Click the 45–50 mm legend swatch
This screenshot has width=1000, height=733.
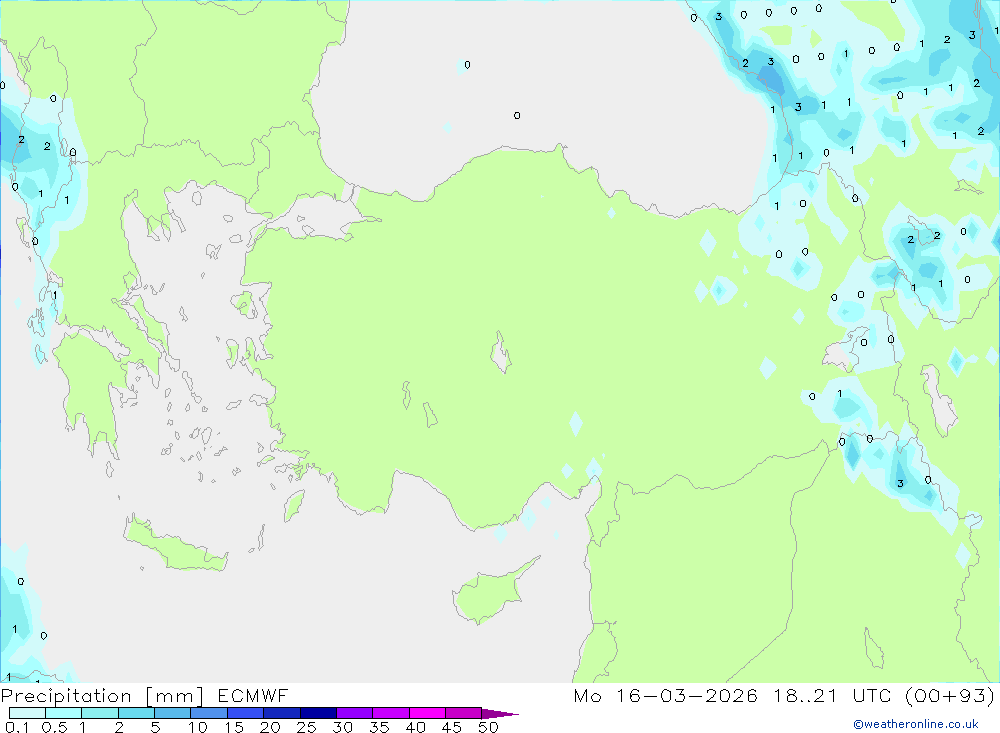coord(463,713)
